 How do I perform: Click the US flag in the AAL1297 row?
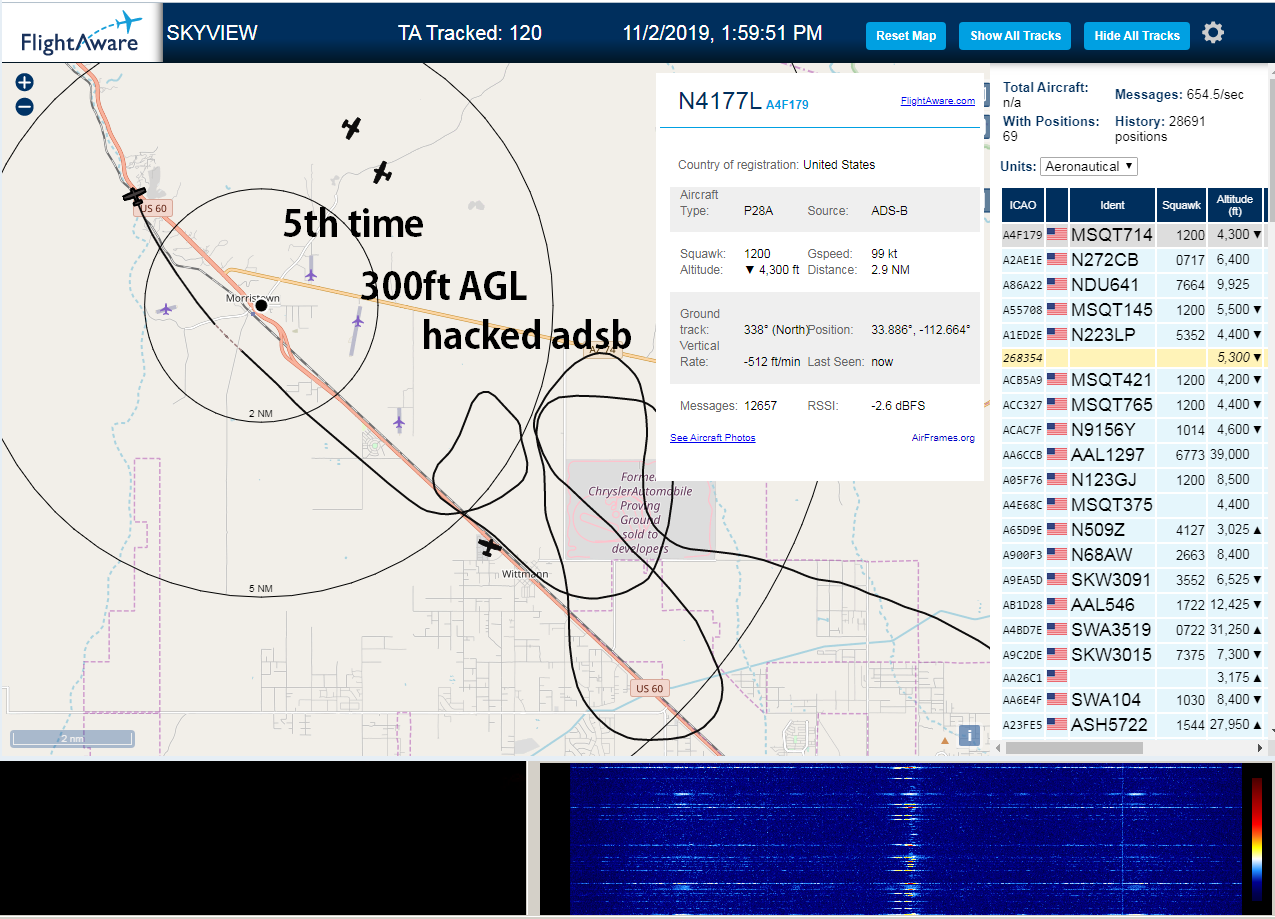tap(1056, 455)
